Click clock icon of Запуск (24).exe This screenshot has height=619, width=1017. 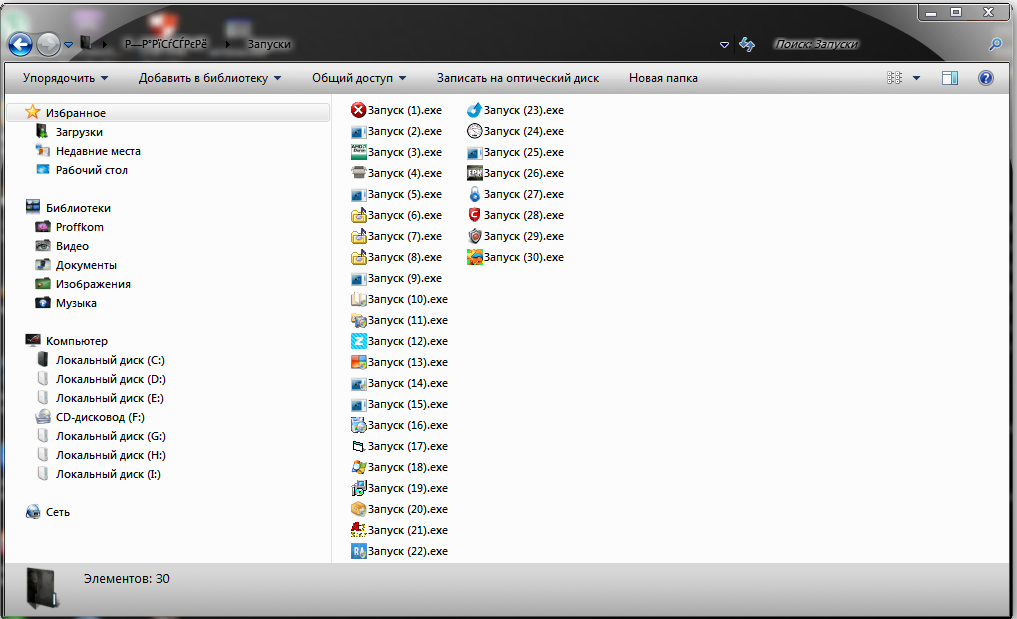tap(474, 130)
